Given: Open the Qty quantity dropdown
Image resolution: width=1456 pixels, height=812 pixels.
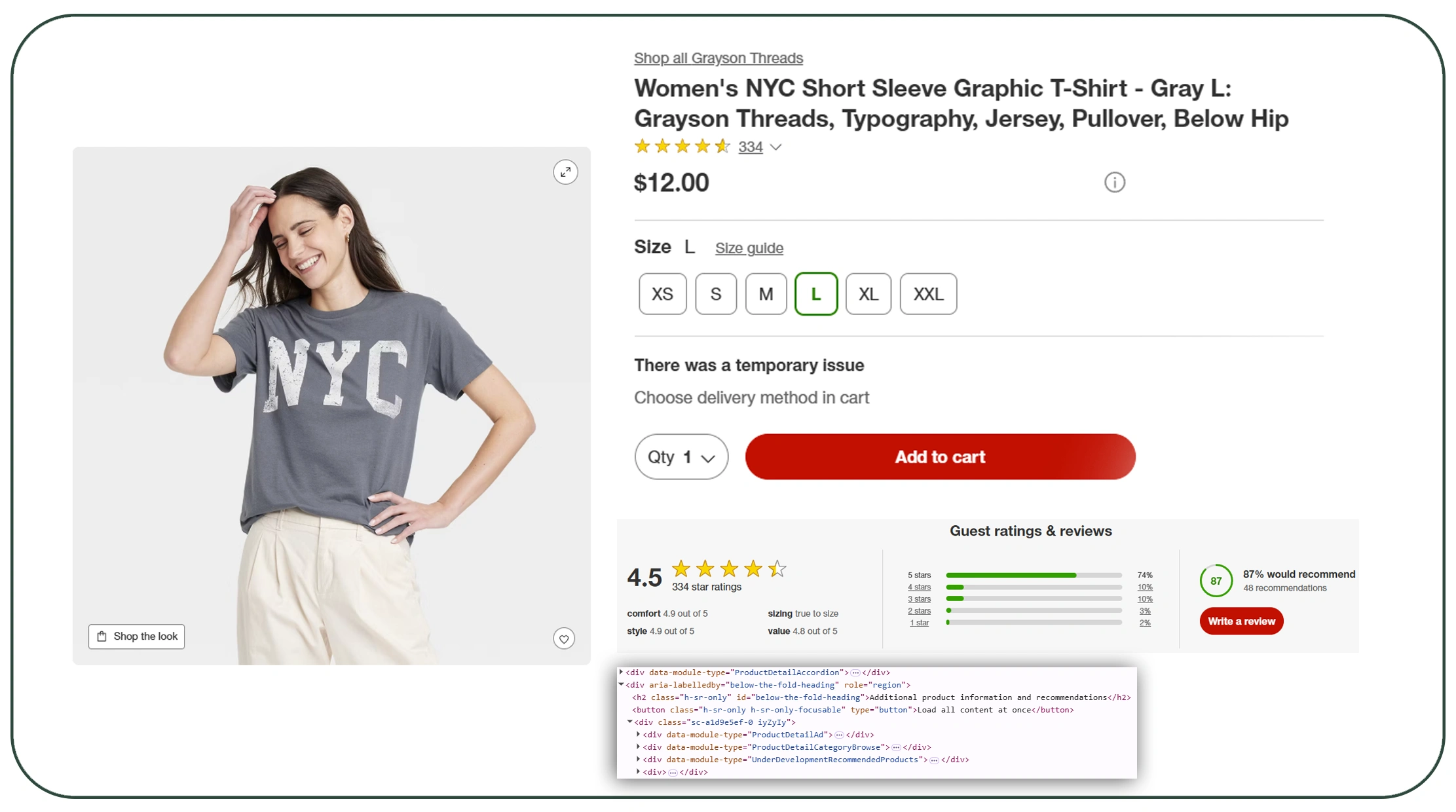Looking at the screenshot, I should click(681, 457).
